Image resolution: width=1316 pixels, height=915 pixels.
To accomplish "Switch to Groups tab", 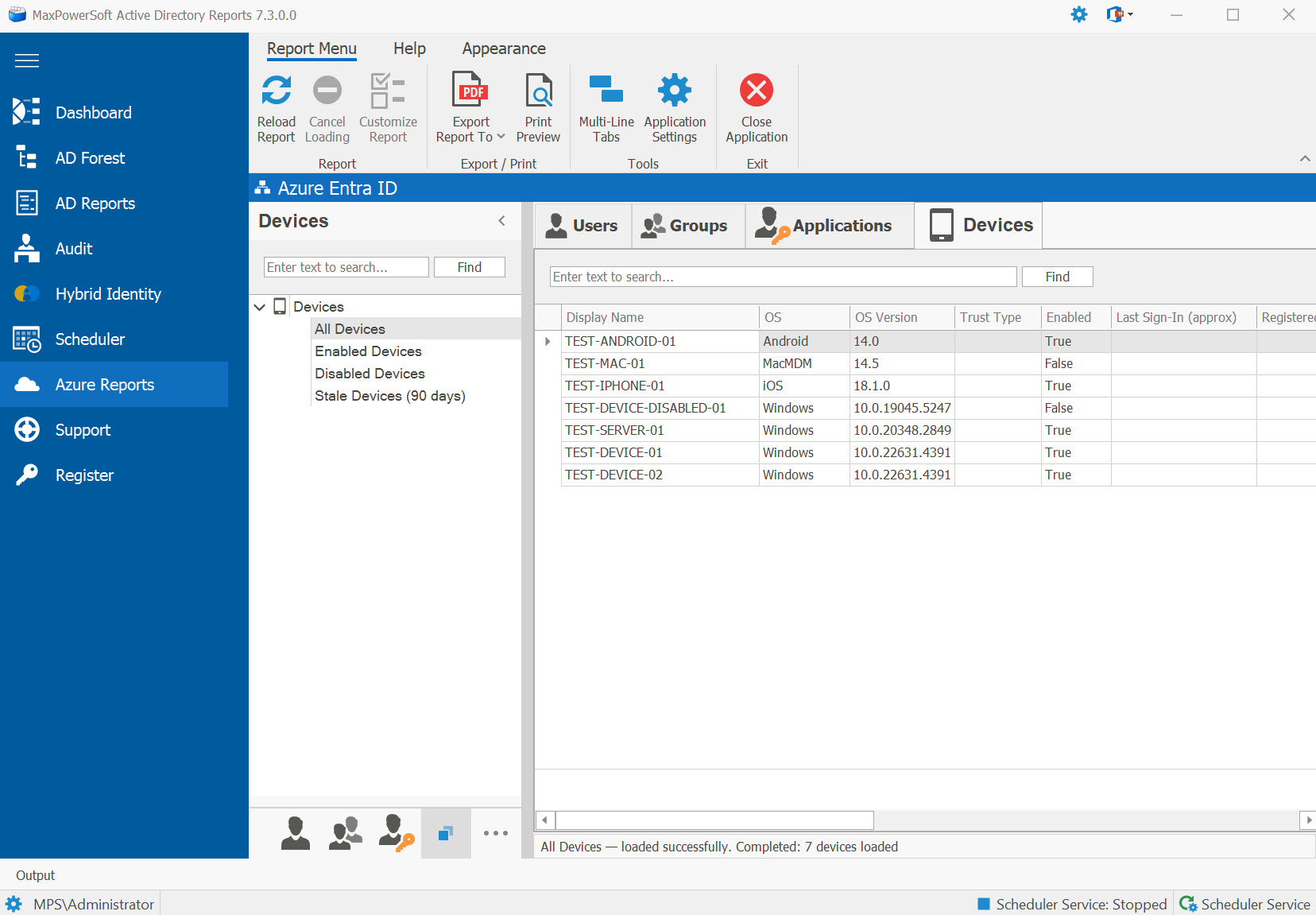I will pos(688,226).
